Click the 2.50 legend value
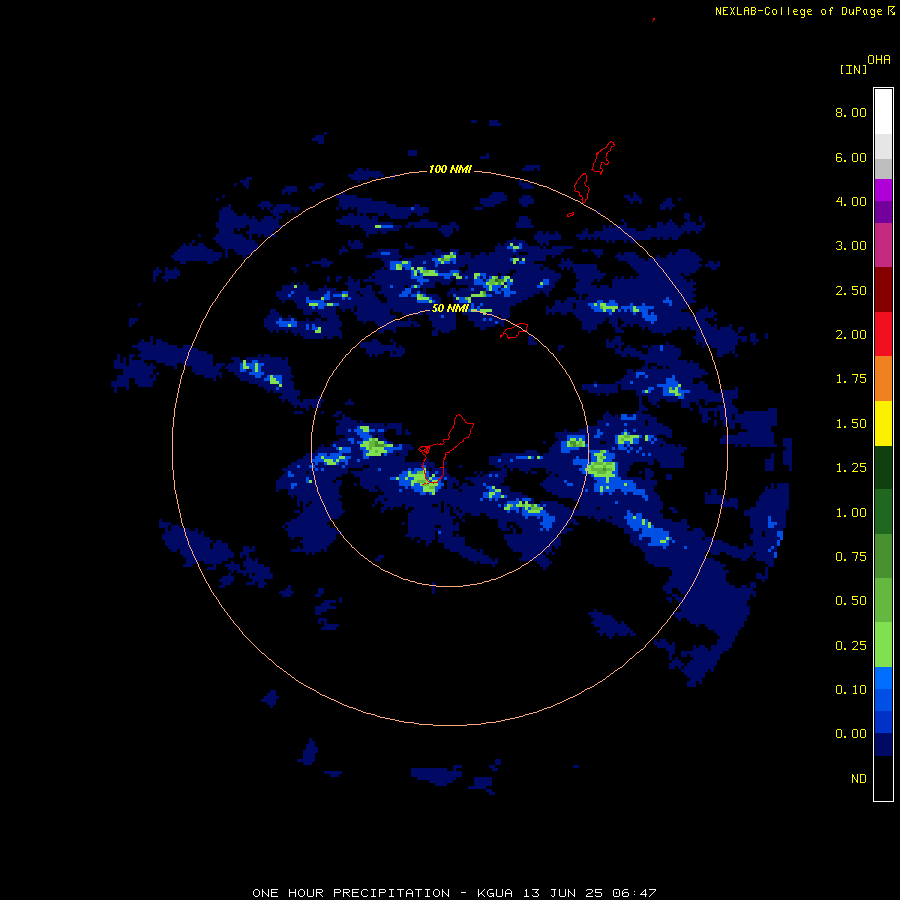 [851, 290]
